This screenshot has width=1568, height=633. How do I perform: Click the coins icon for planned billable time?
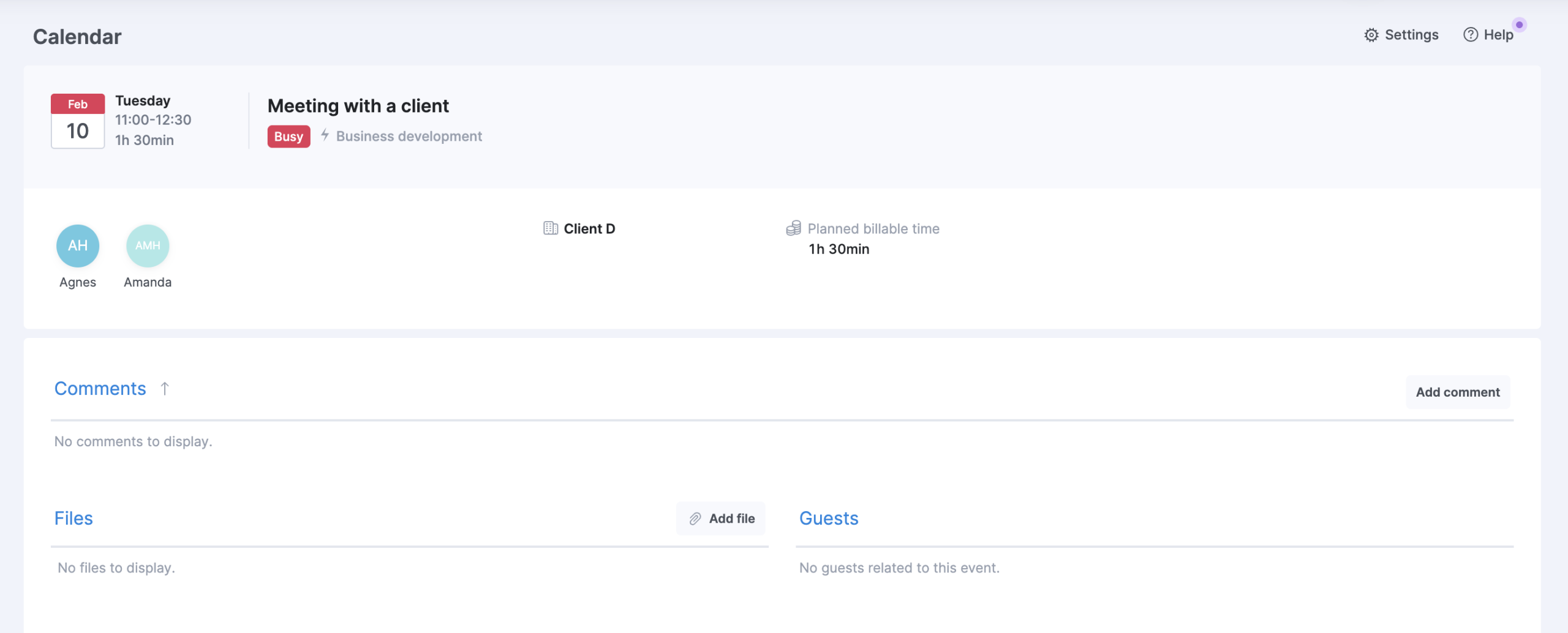pyautogui.click(x=793, y=228)
